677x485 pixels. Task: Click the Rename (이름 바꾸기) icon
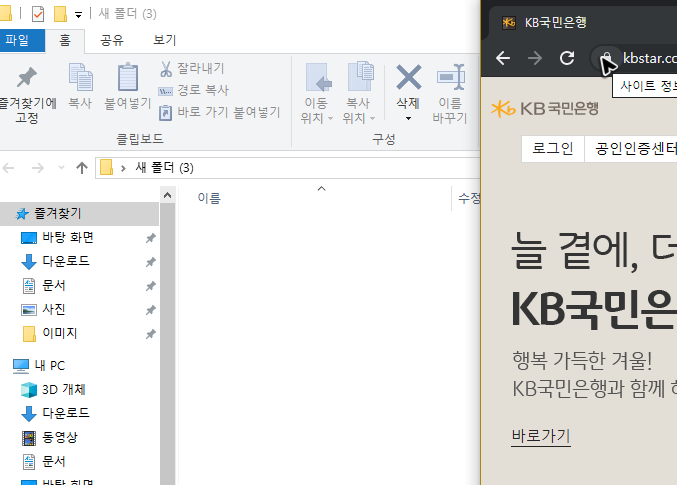click(x=450, y=77)
